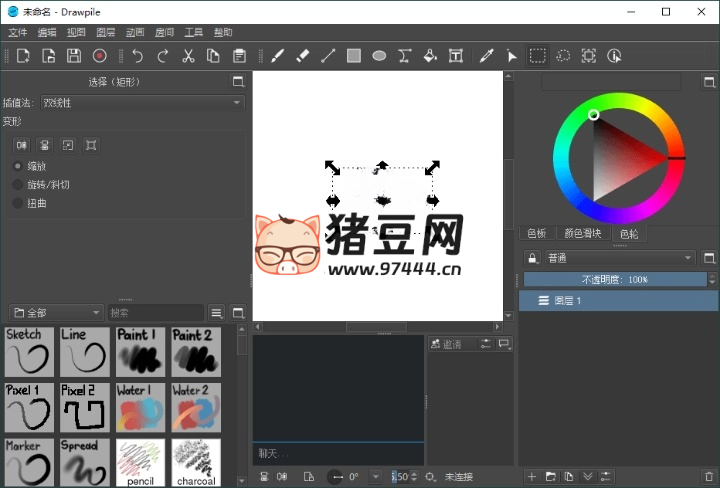Image resolution: width=720 pixels, height=488 pixels.
Task: Select the Inspector tool
Action: 614,56
